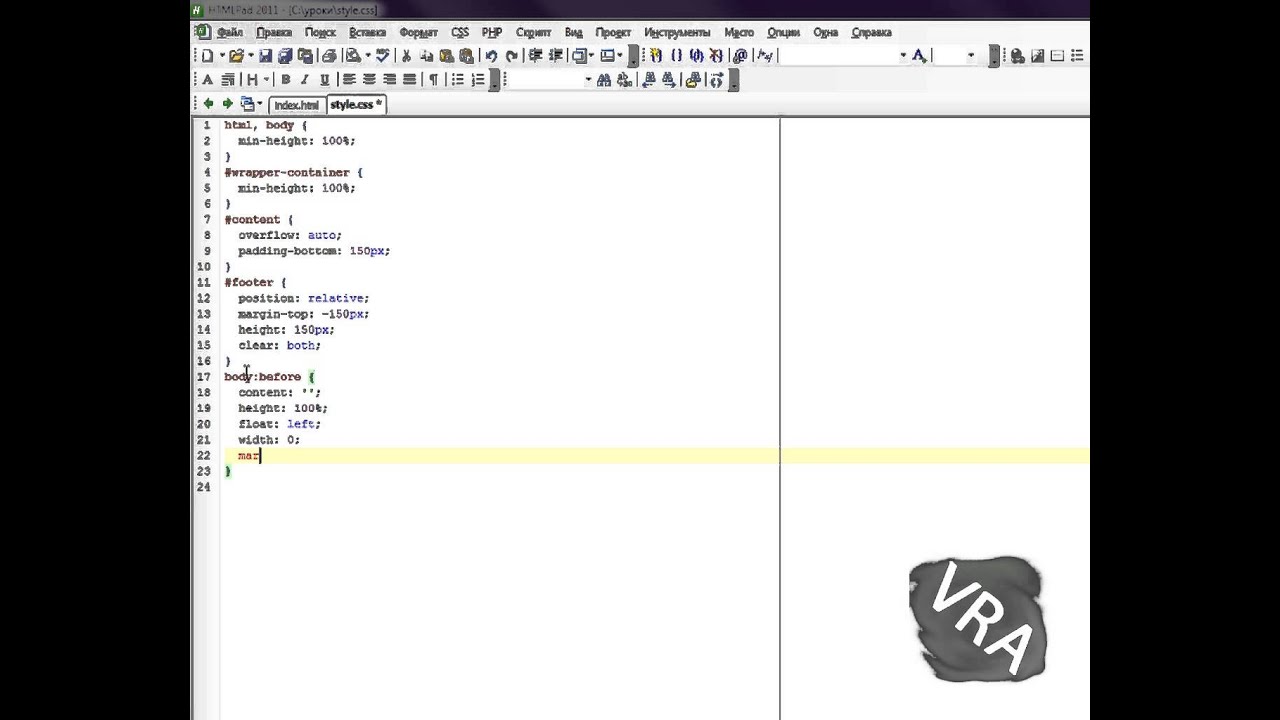Open the font name combo box dropdown
This screenshot has height=720, width=1280.
point(903,56)
